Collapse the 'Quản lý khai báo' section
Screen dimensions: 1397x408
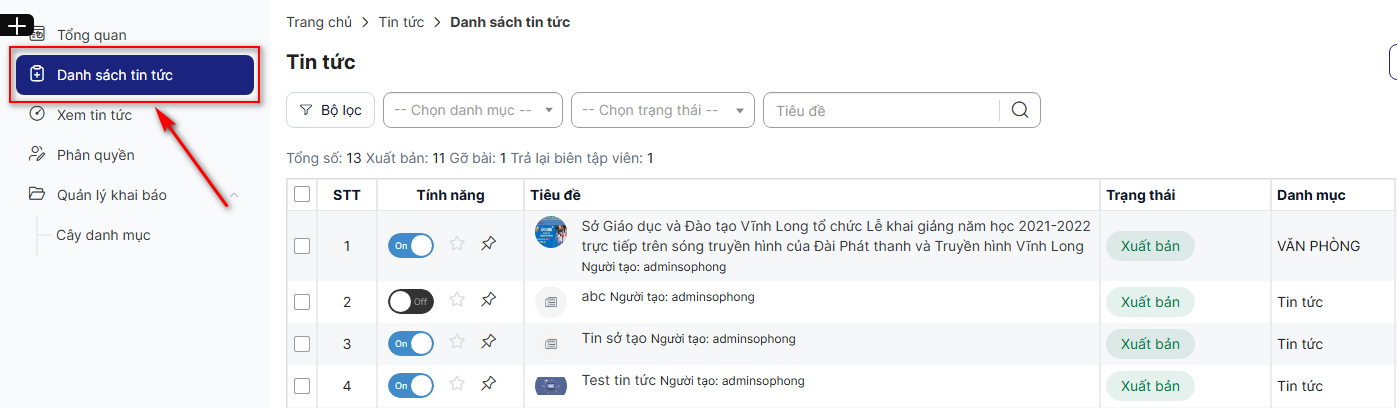coord(234,195)
